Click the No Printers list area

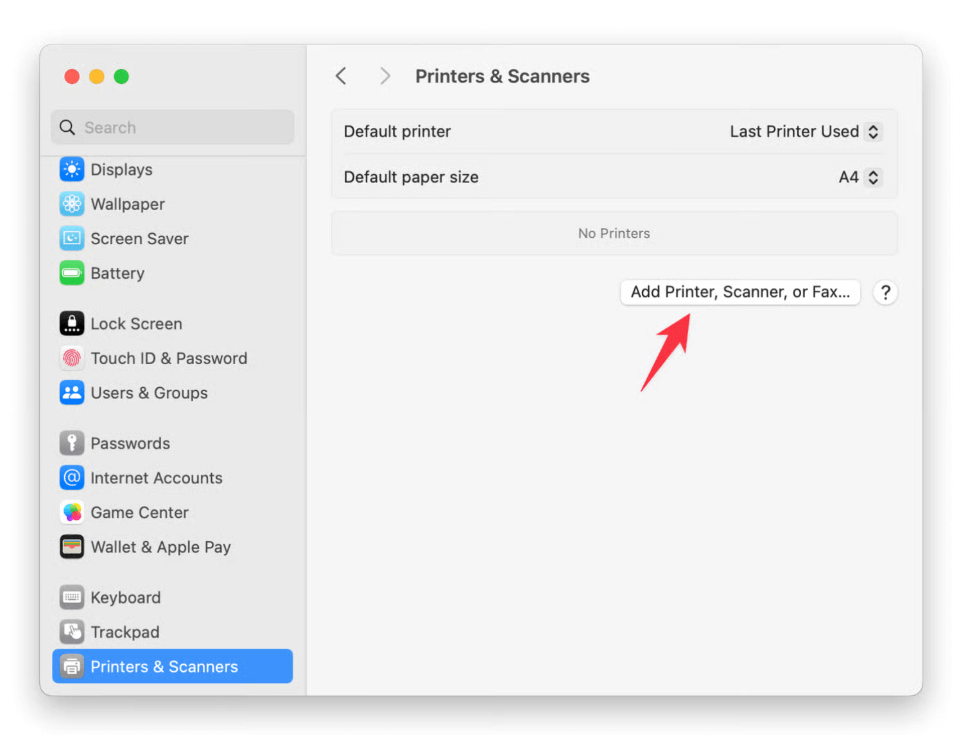coord(614,233)
